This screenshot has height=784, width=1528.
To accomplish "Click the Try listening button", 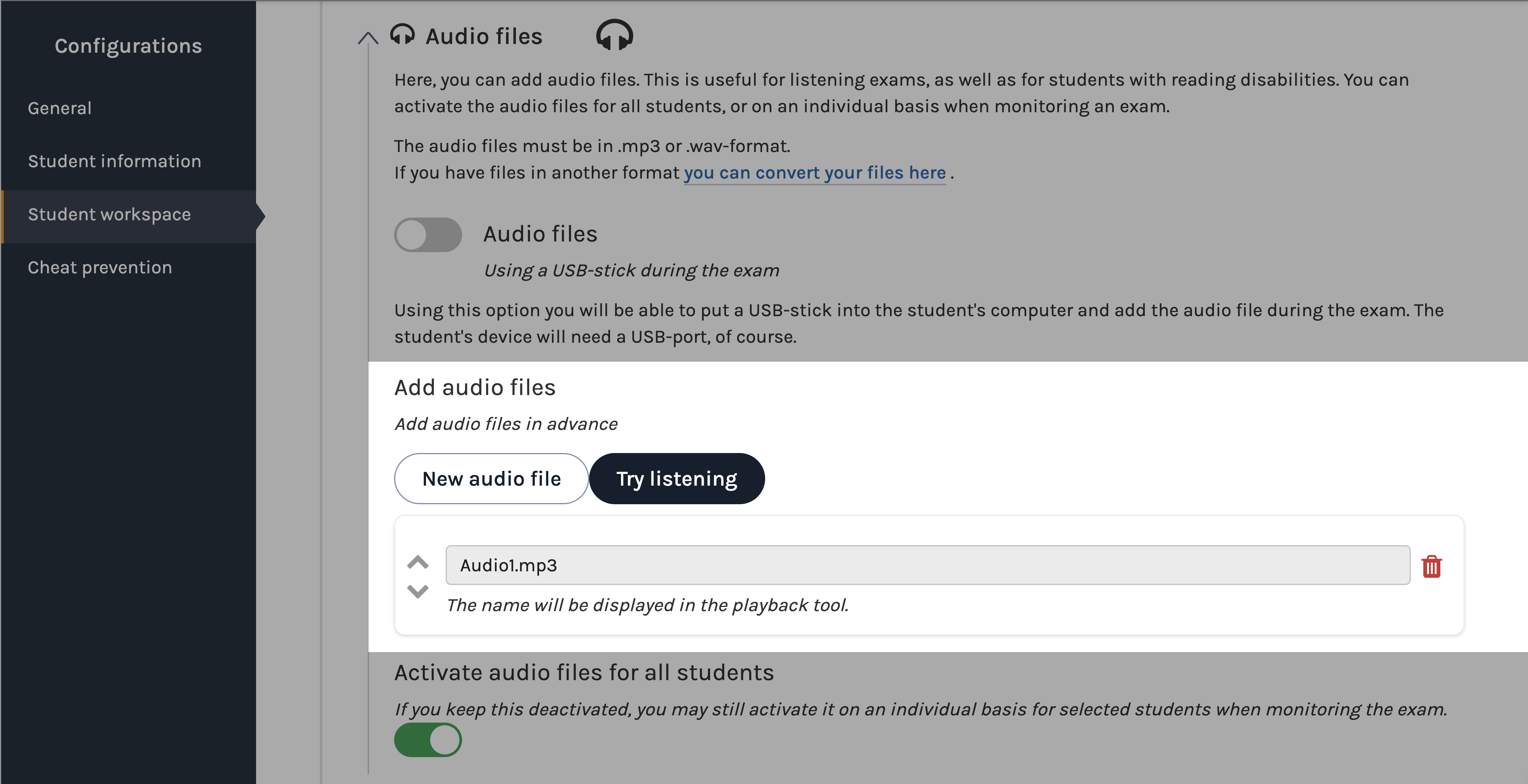I will pyautogui.click(x=677, y=479).
